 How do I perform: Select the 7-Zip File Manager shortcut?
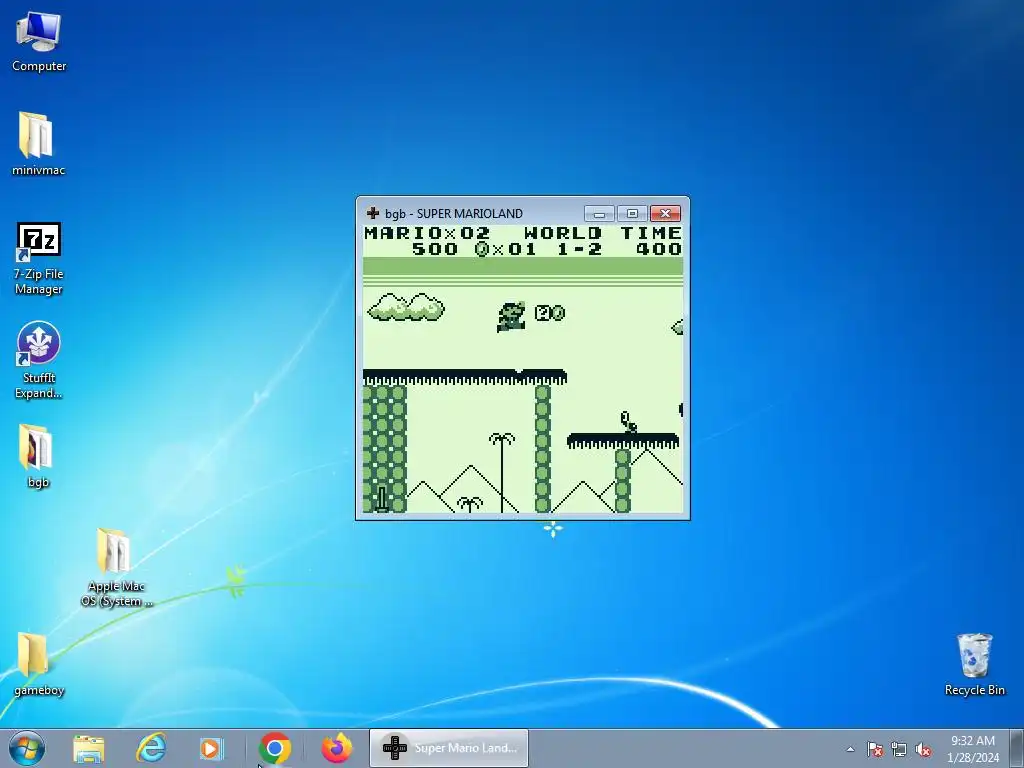(x=39, y=259)
